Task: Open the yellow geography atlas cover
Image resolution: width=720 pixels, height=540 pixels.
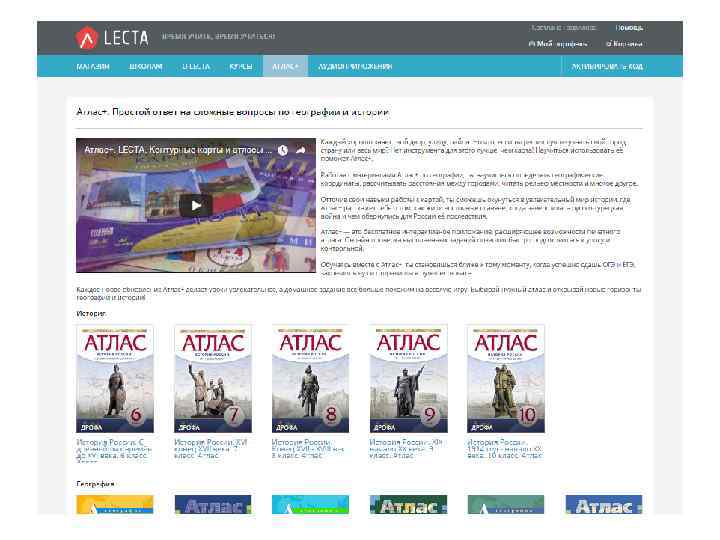Action: (x=115, y=504)
